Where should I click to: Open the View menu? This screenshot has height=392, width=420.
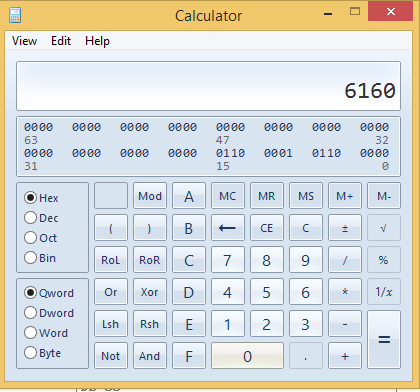coord(24,41)
